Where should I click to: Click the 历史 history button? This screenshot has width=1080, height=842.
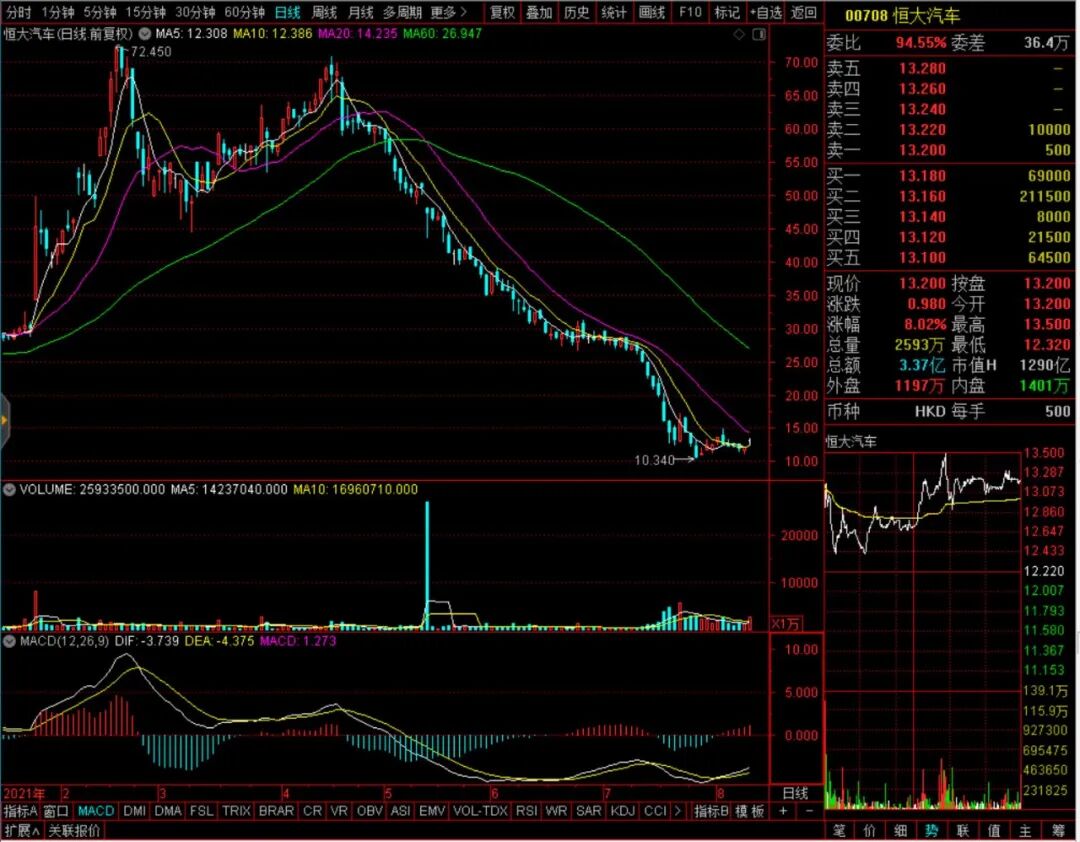pos(577,12)
